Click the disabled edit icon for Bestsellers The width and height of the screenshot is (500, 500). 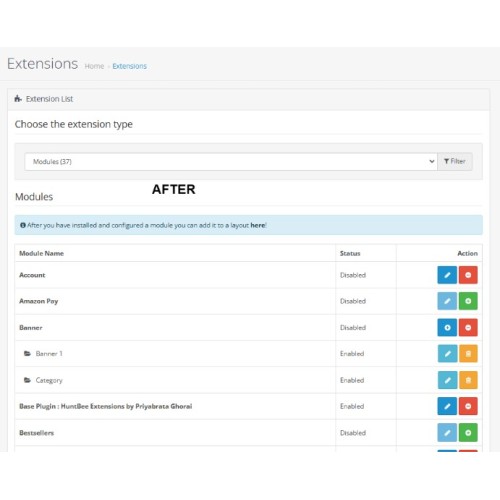pos(447,433)
